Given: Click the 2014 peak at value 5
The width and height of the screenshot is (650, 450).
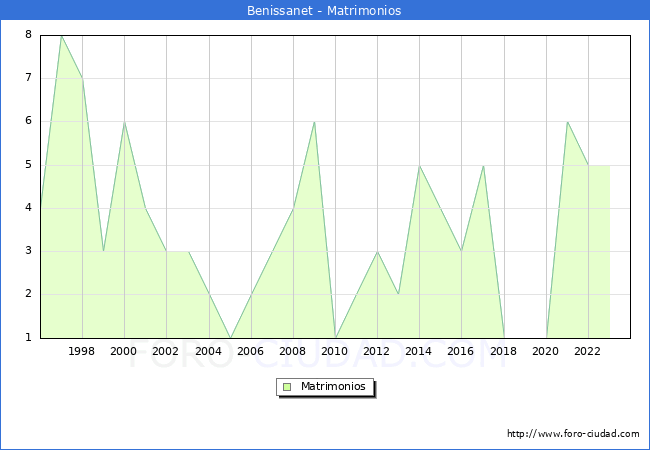Looking at the screenshot, I should (x=419, y=166).
